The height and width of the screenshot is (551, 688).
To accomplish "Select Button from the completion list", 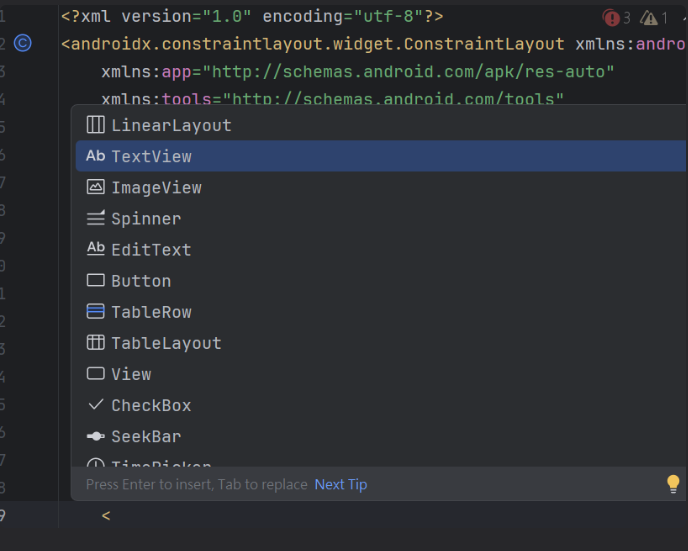I will (141, 281).
